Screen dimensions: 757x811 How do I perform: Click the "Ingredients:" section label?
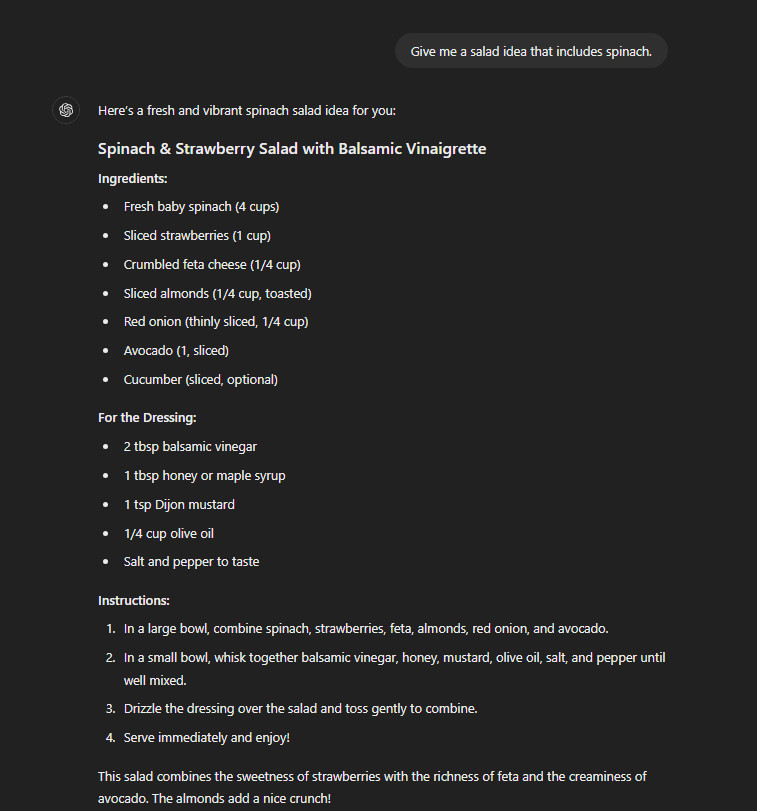pyautogui.click(x=132, y=178)
